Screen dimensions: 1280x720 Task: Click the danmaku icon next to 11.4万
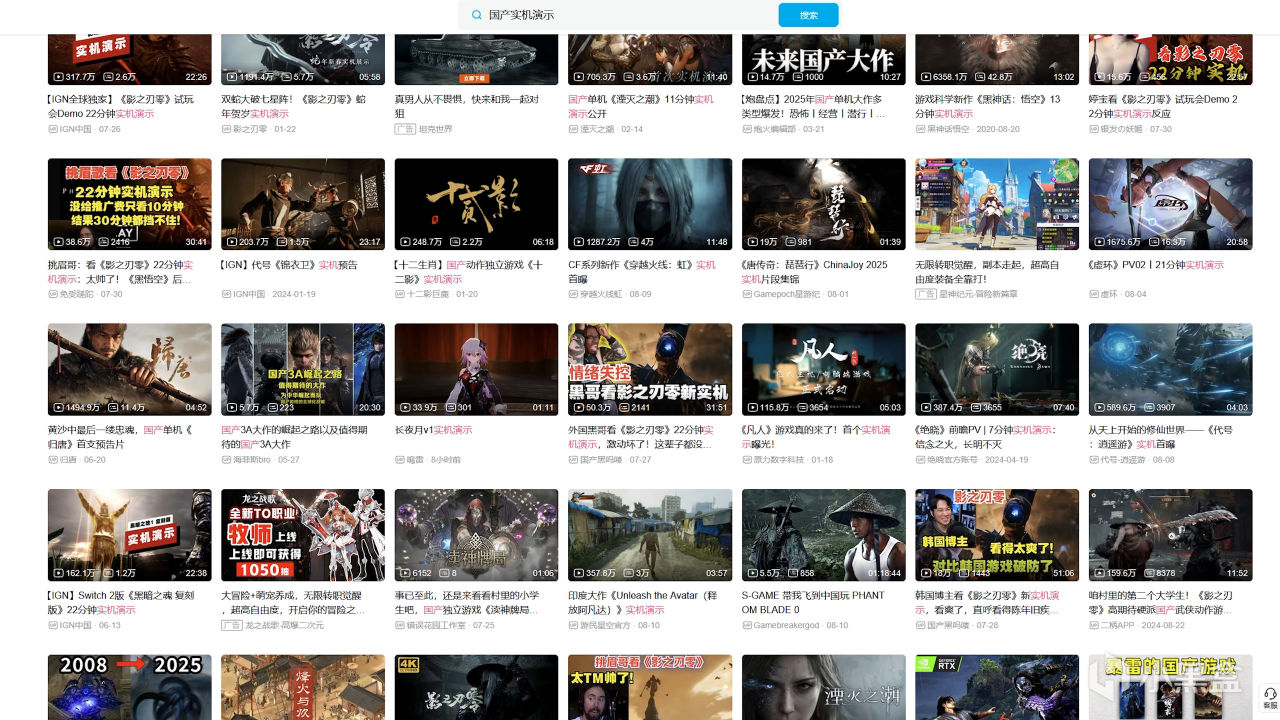(x=113, y=408)
